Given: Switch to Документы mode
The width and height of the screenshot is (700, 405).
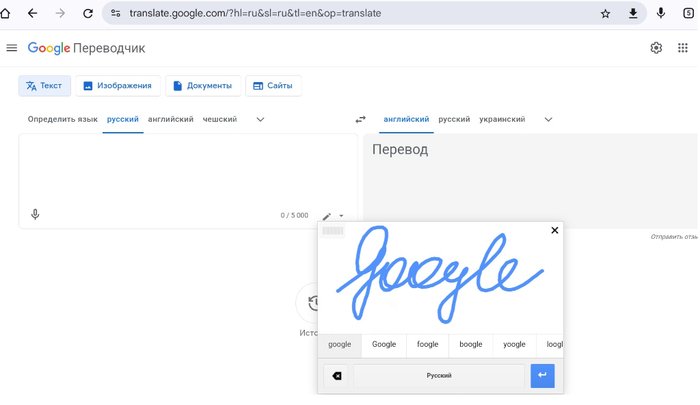Looking at the screenshot, I should click(x=203, y=86).
